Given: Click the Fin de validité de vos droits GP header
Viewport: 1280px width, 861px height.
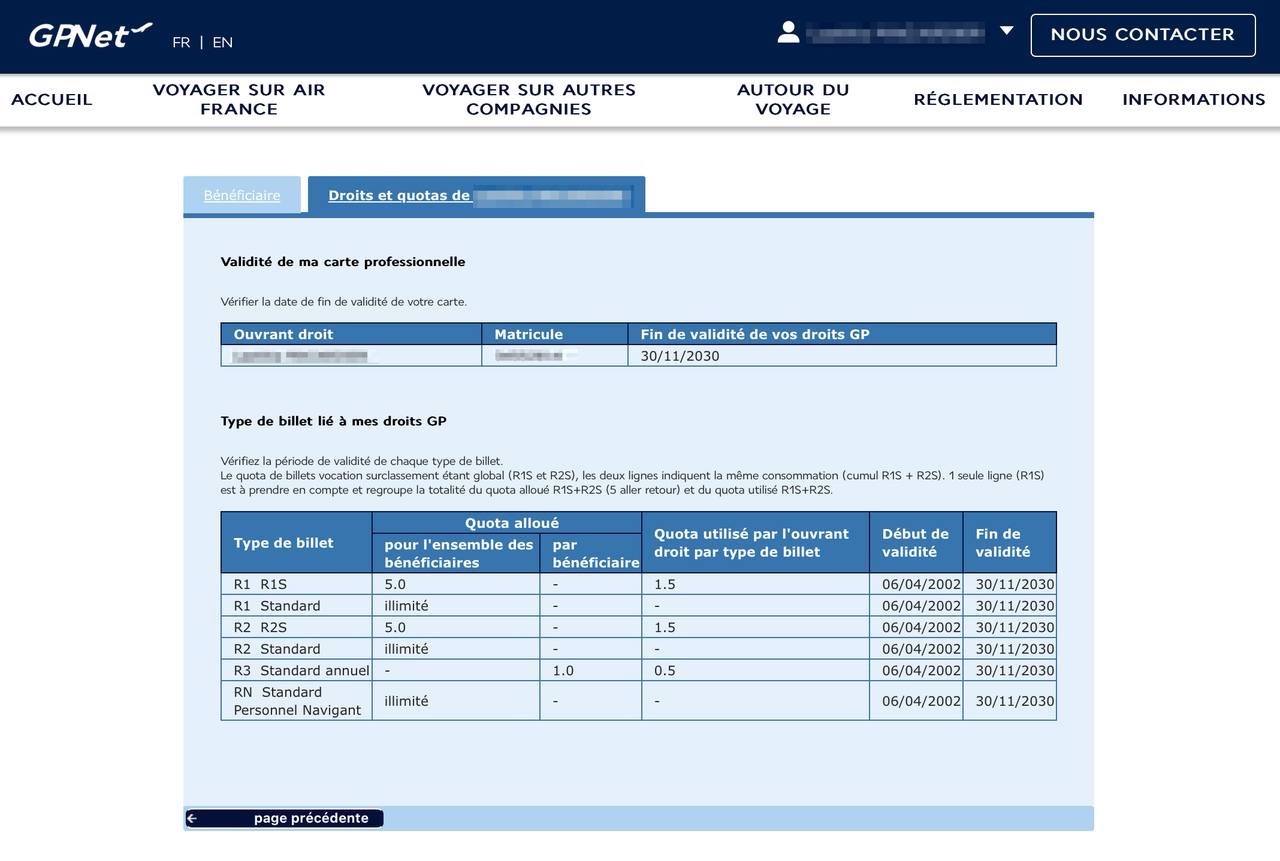Looking at the screenshot, I should coord(842,334).
